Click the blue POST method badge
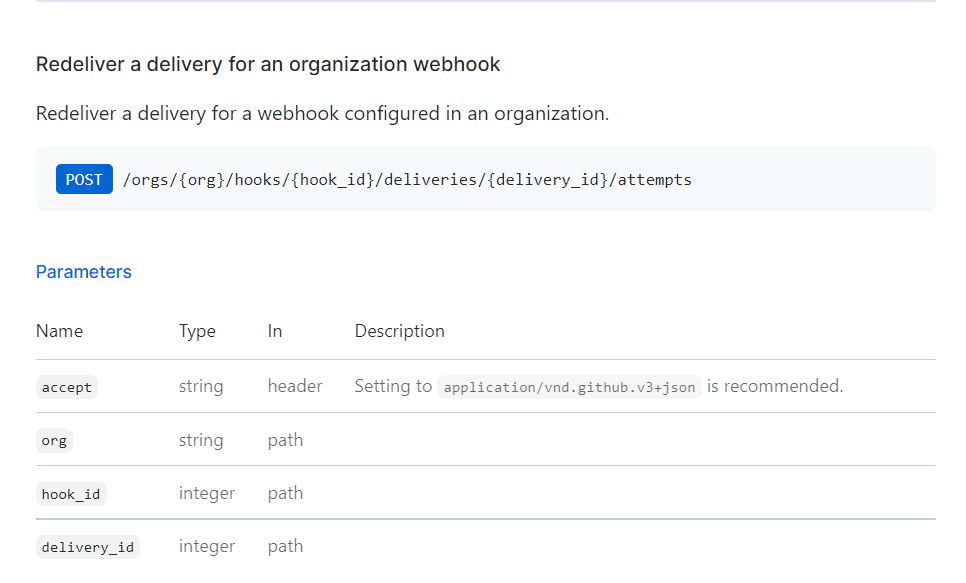This screenshot has width=966, height=583. [84, 180]
